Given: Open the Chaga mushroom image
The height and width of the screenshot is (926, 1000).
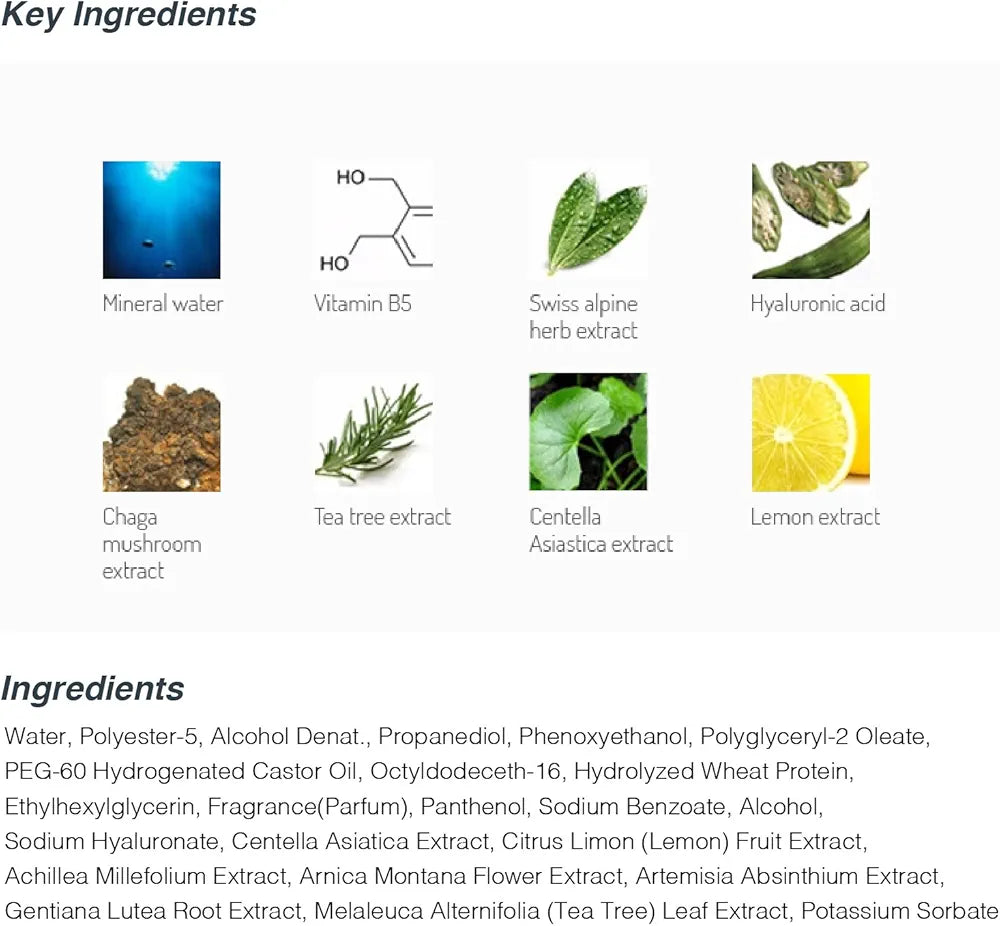Looking at the screenshot, I should tap(161, 433).
